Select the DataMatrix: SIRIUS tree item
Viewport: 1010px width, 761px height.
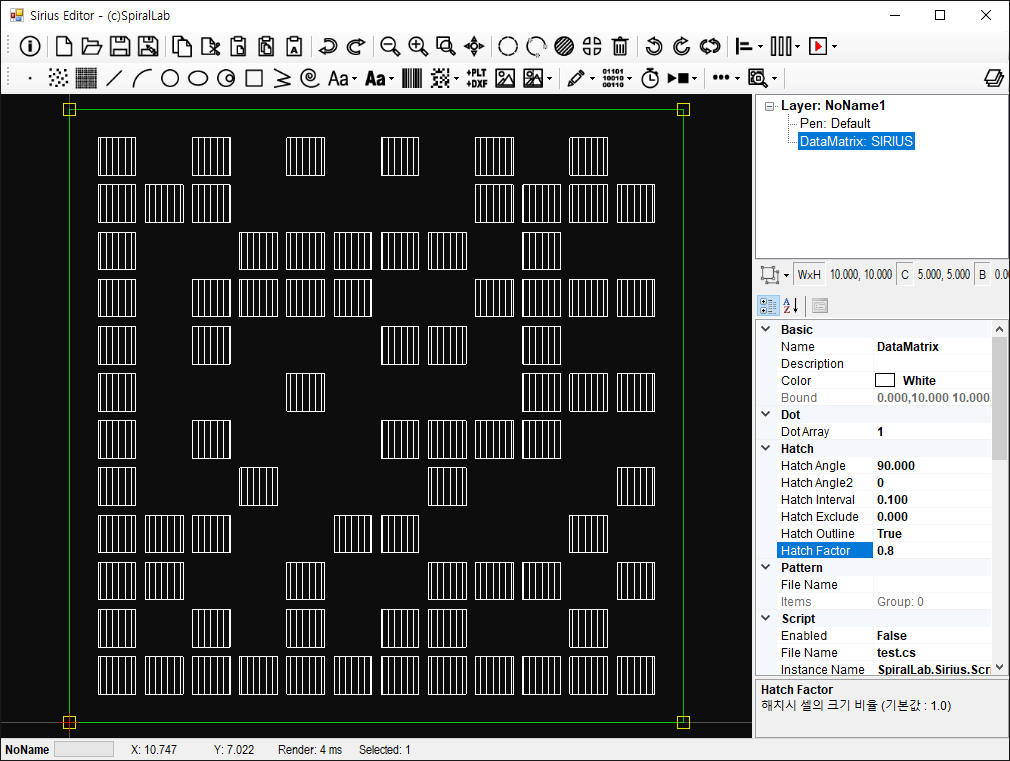[x=856, y=141]
